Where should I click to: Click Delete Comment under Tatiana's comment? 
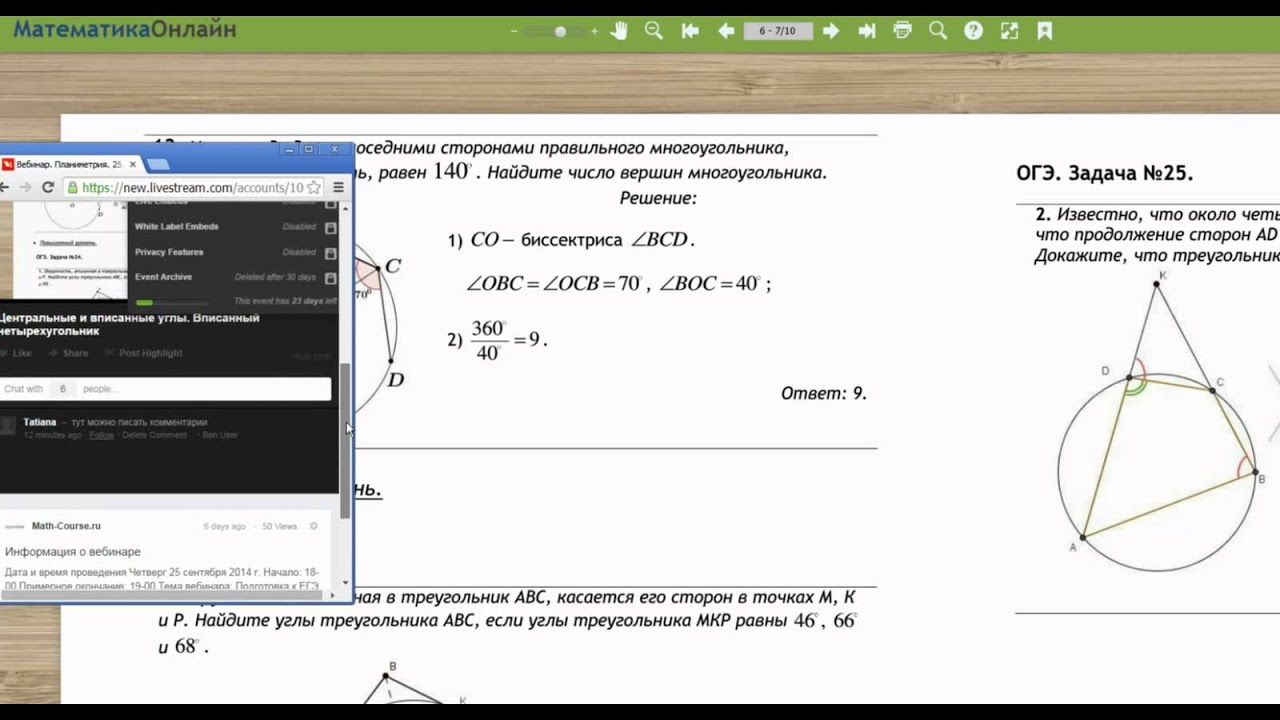point(154,435)
